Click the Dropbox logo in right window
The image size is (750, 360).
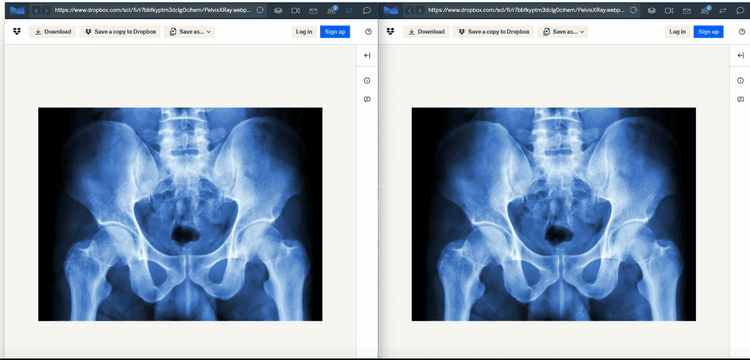coord(390,32)
